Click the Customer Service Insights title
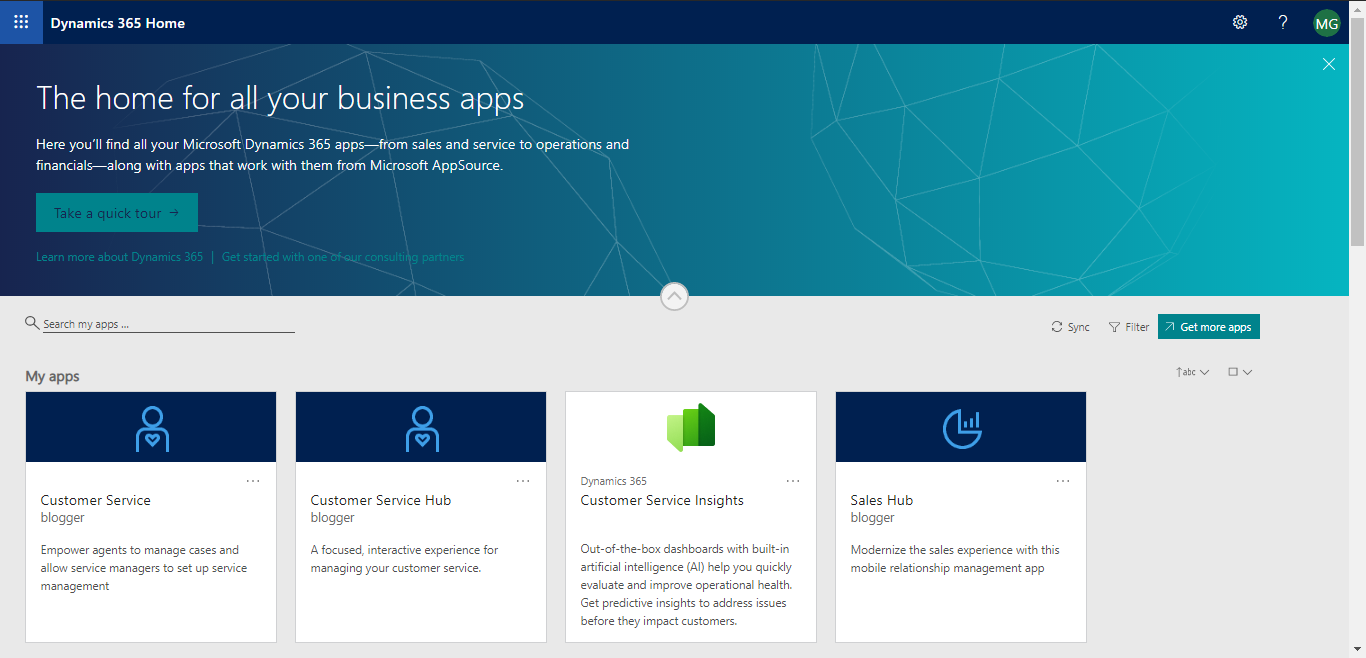This screenshot has height=658, width=1366. tap(662, 500)
